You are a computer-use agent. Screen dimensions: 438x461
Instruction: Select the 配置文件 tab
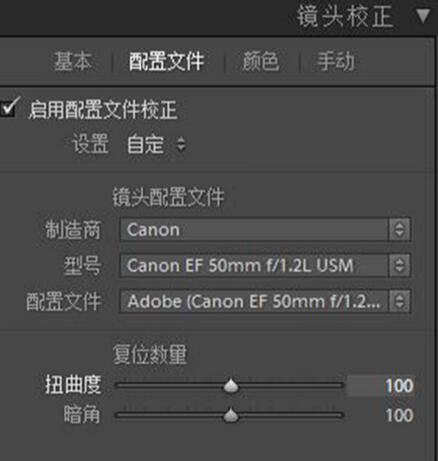tap(166, 61)
